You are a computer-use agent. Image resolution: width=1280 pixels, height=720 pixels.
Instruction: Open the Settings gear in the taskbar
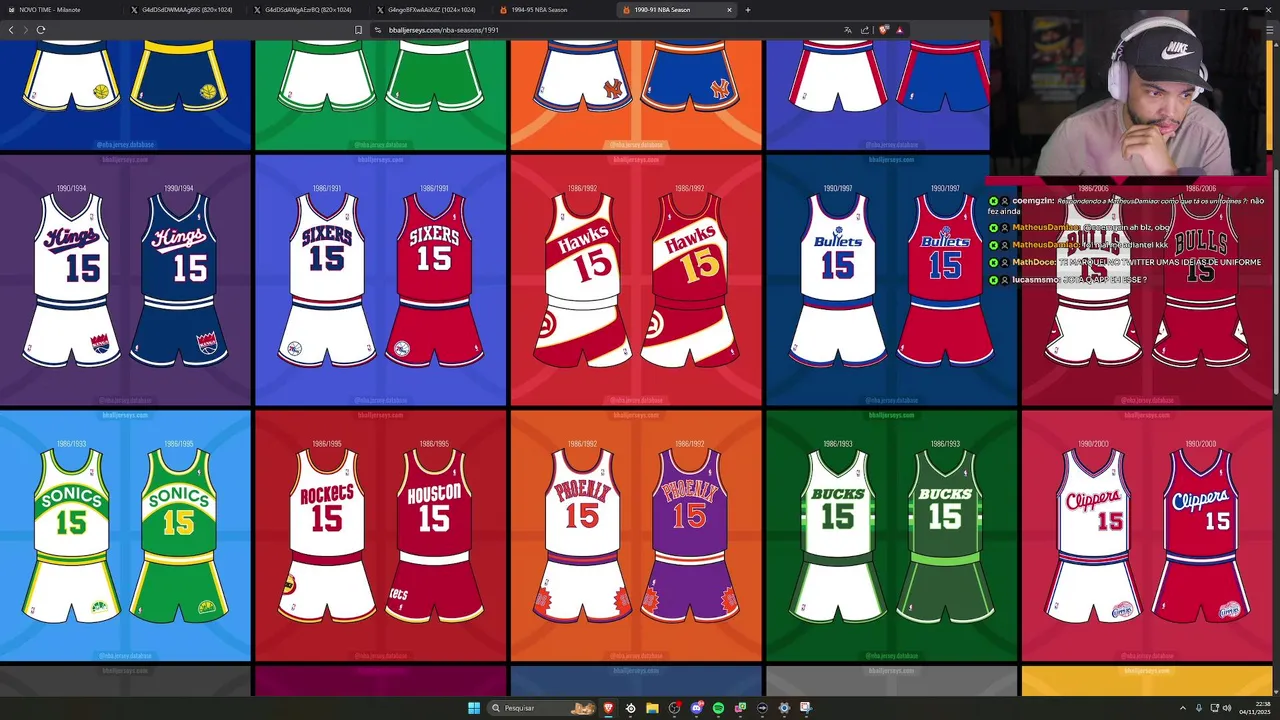[x=784, y=708]
